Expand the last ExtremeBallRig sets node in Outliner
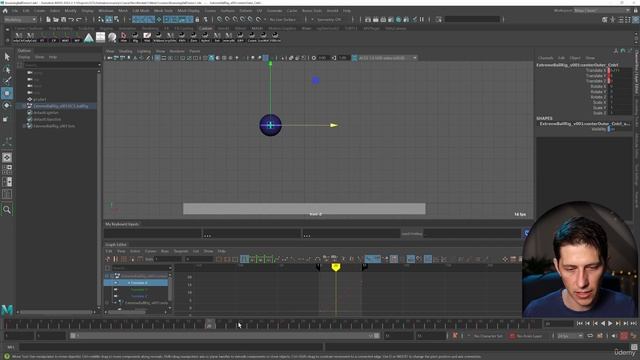Image resolution: width=640 pixels, height=360 pixels. pyautogui.click(x=24, y=126)
